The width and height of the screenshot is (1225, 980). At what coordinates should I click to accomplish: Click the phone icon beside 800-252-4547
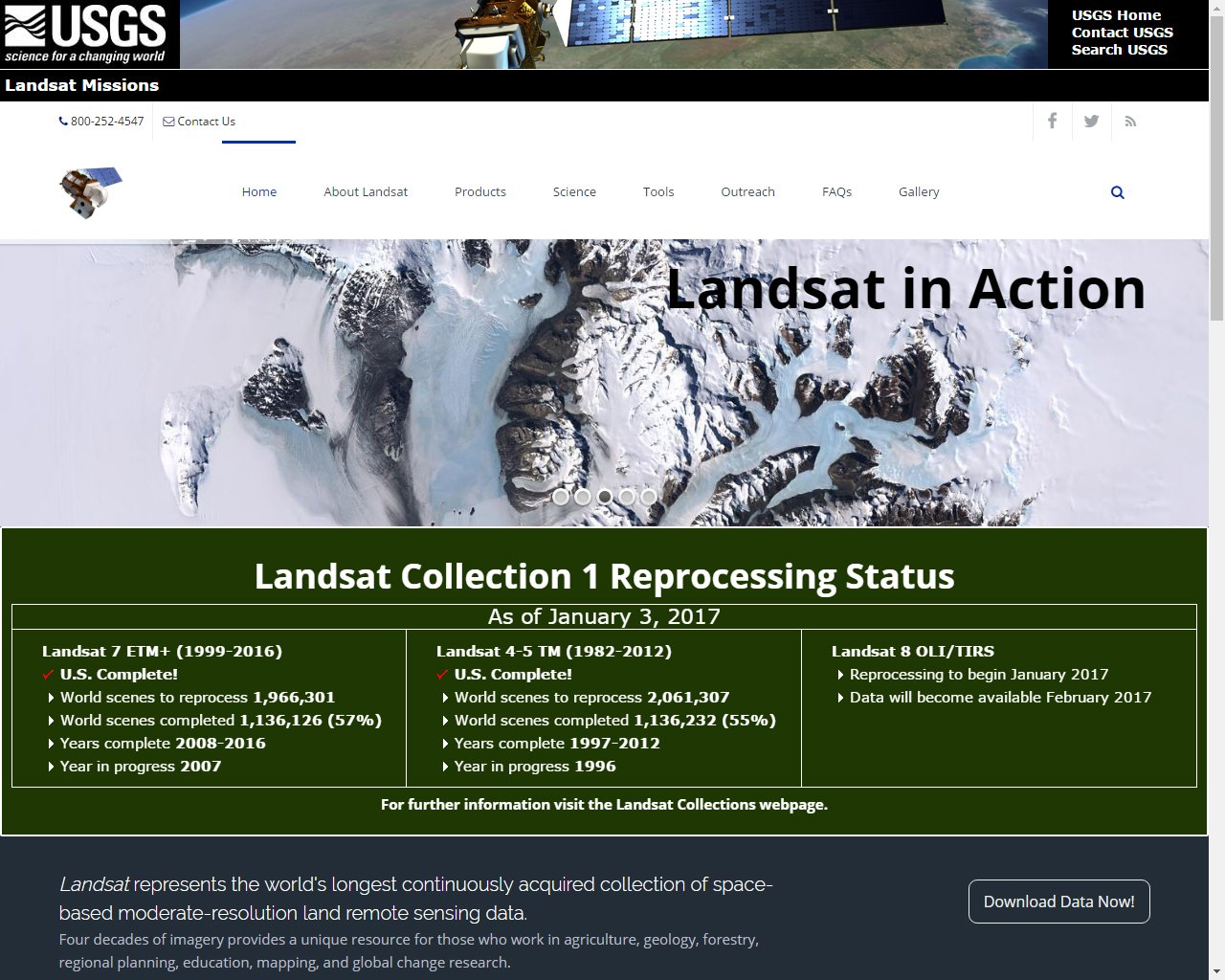pyautogui.click(x=66, y=121)
